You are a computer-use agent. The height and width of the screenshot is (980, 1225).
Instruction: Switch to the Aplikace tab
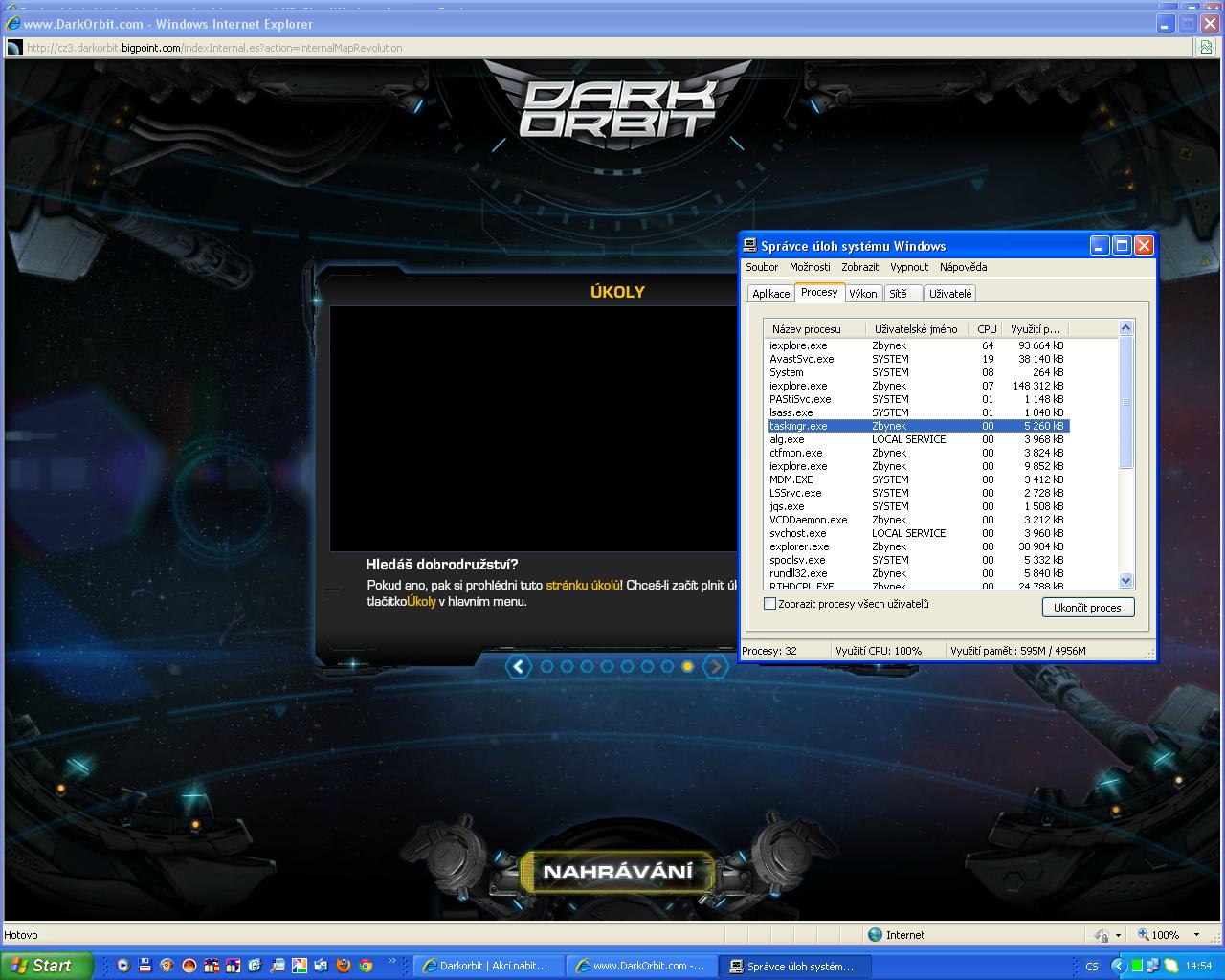pyautogui.click(x=770, y=294)
